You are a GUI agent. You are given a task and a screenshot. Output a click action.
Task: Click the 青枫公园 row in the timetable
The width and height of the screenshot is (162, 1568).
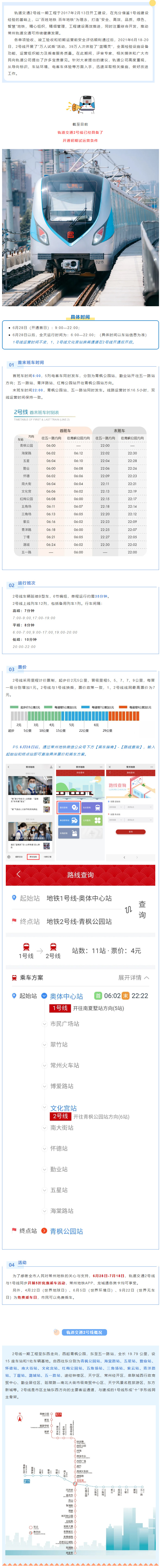tap(81, 446)
